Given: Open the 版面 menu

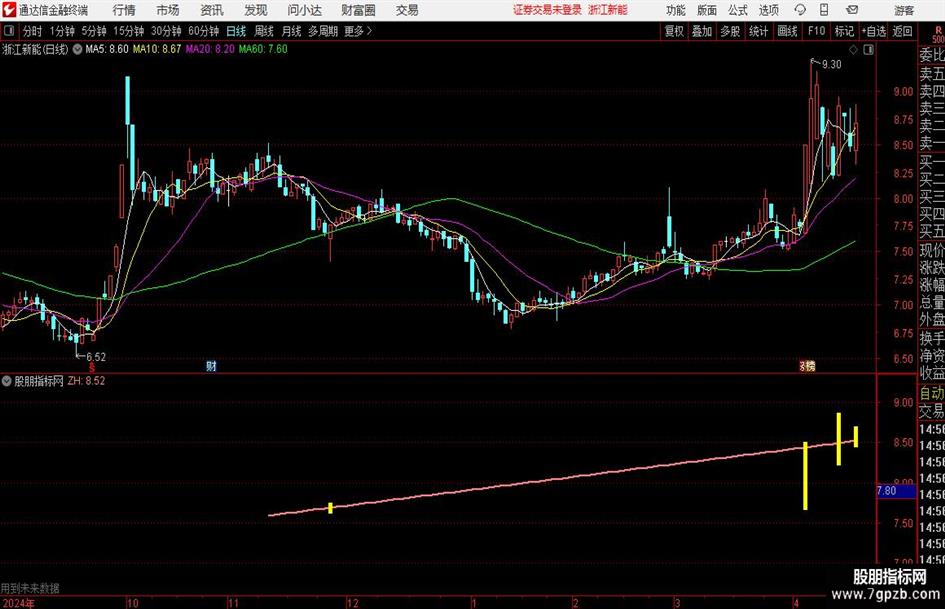Looking at the screenshot, I should (706, 10).
